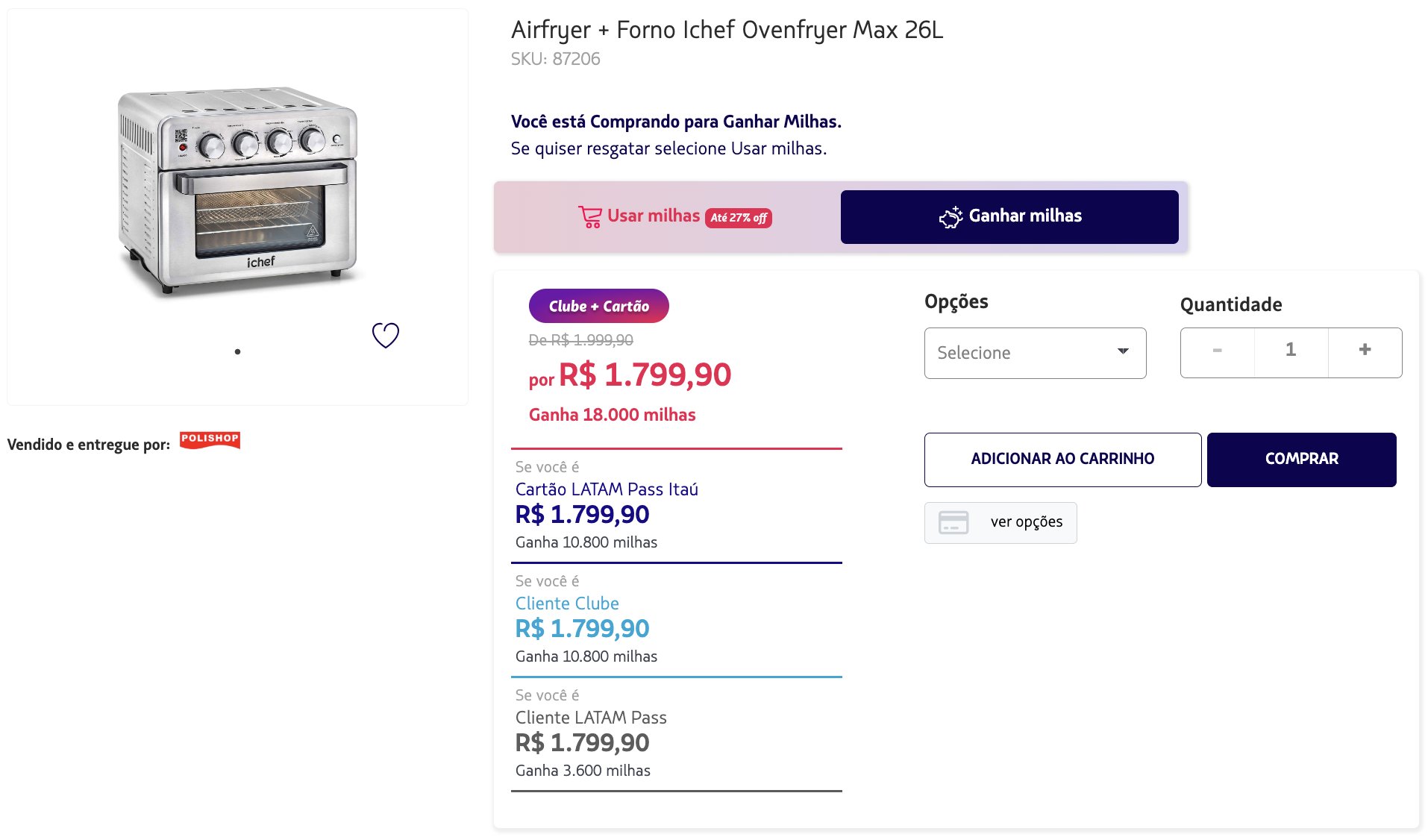Click the Cartão LATAM Pass Itaú link

(x=607, y=489)
